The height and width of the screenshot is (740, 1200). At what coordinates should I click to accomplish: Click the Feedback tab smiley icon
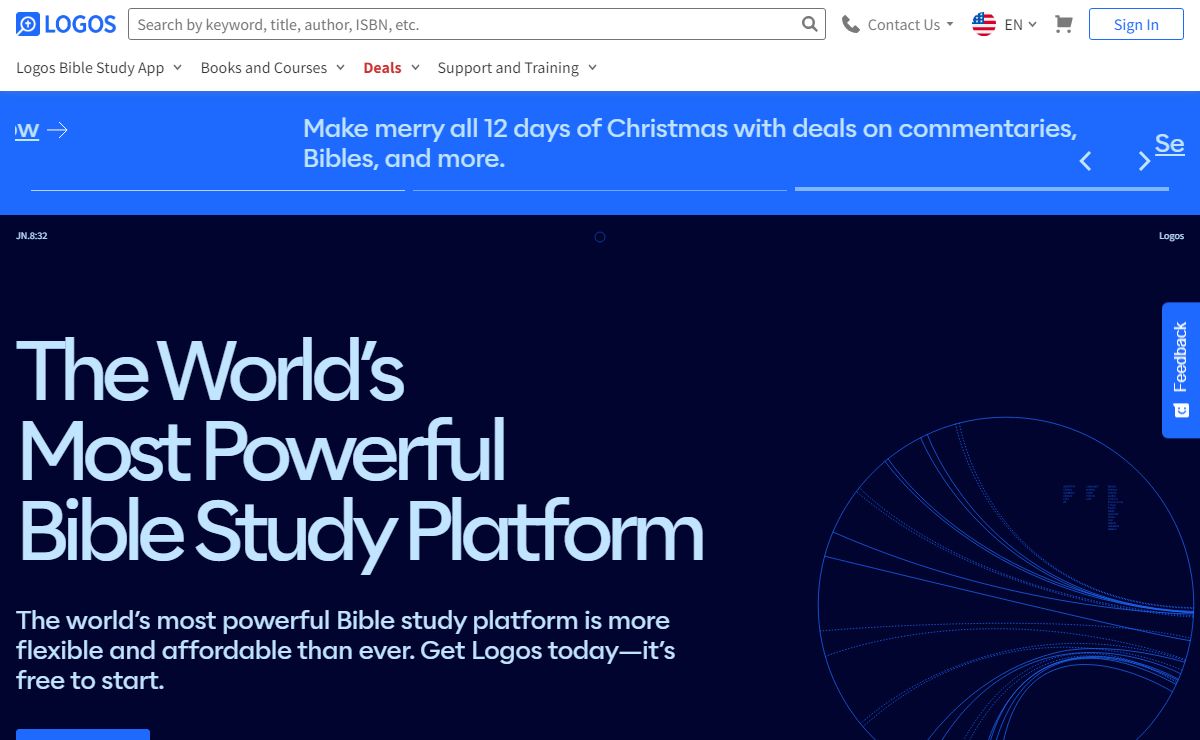click(x=1181, y=410)
